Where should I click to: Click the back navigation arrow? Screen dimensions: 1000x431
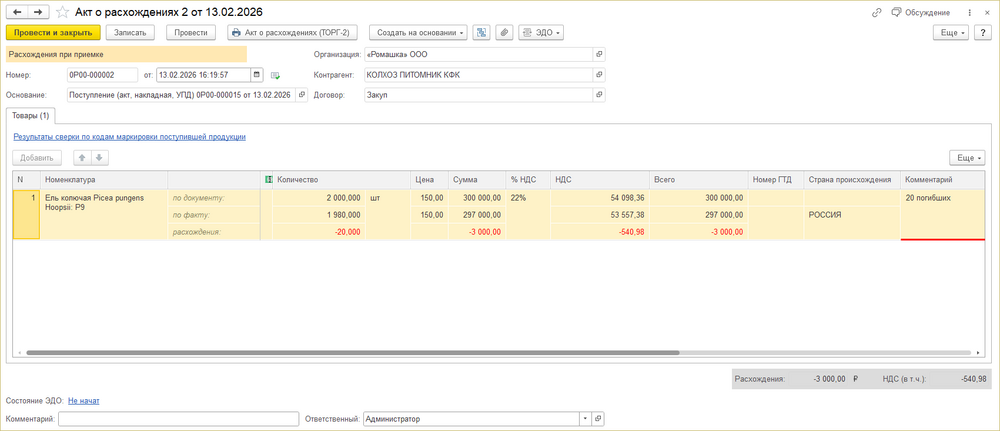(x=16, y=11)
